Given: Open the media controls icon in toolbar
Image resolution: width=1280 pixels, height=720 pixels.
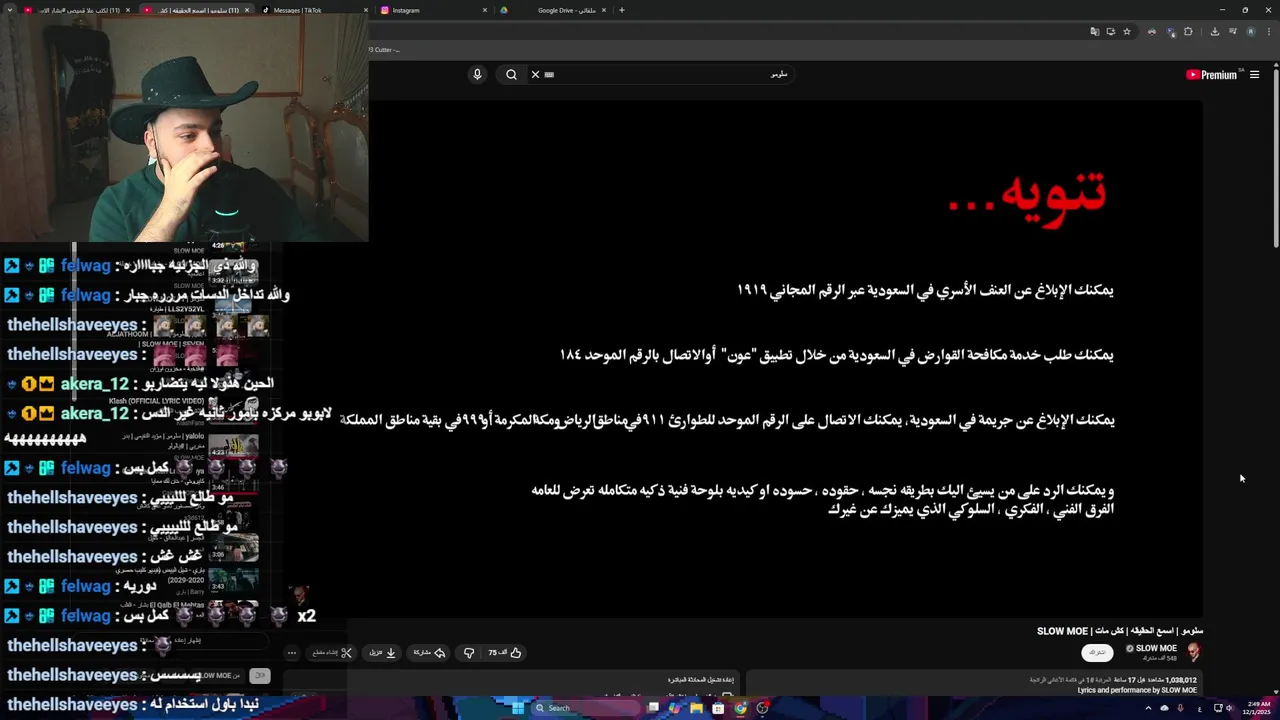Looking at the screenshot, I should point(1232,31).
